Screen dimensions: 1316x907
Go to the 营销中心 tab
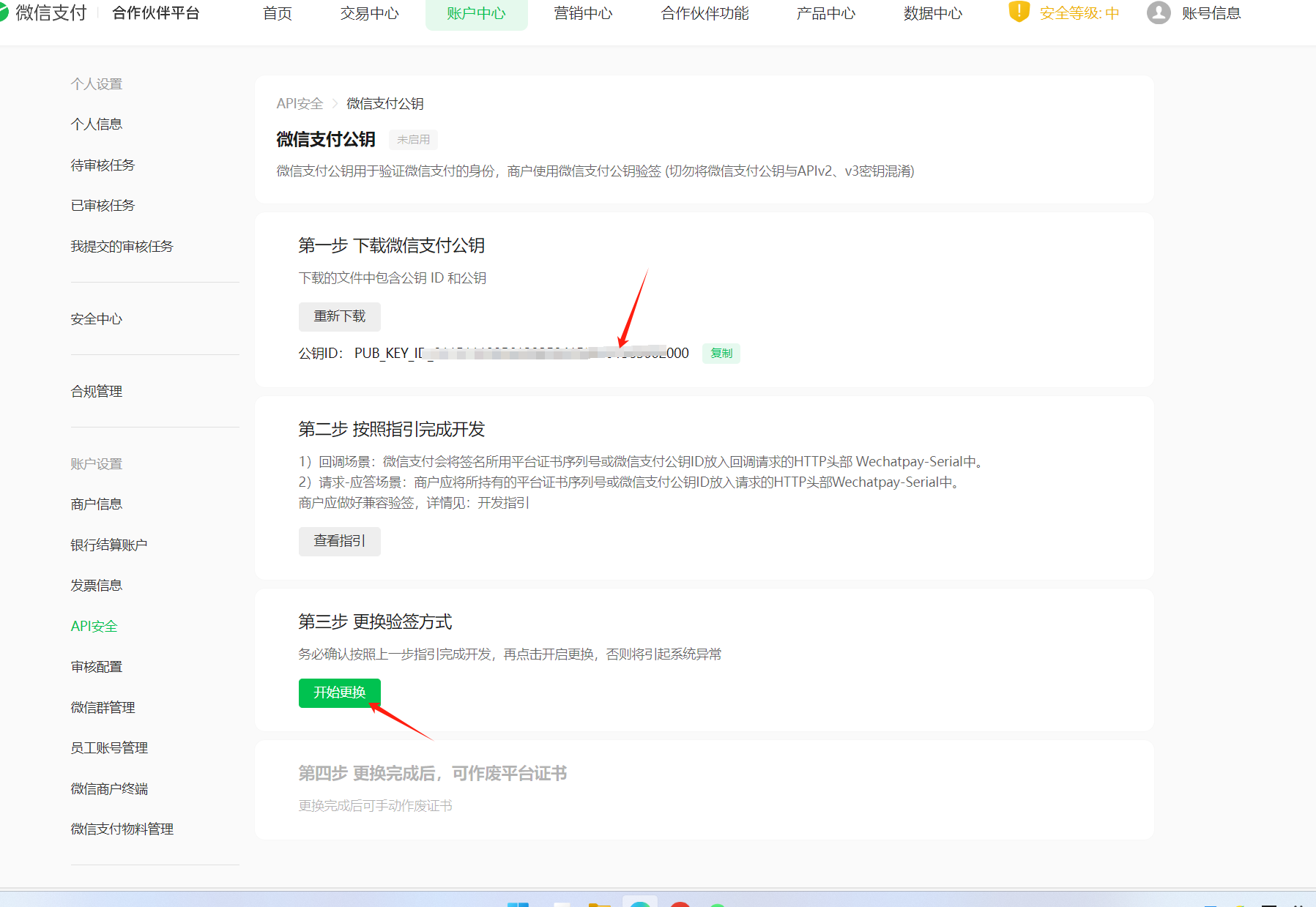click(x=584, y=13)
